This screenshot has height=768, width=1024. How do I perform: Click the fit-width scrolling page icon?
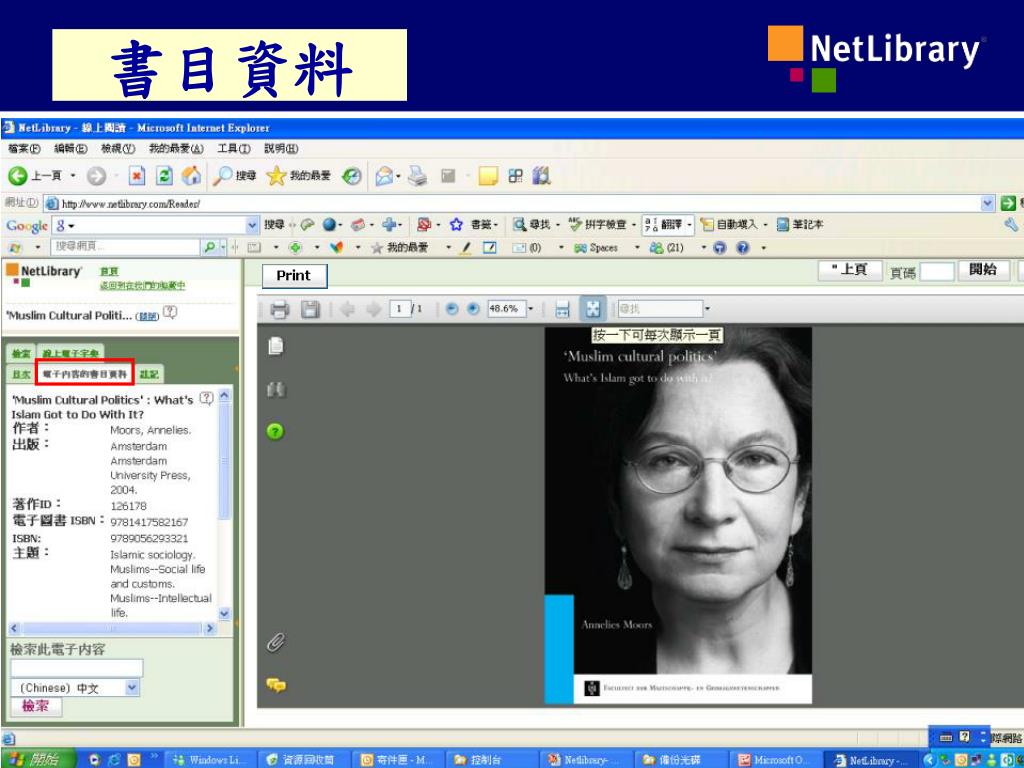pyautogui.click(x=562, y=309)
